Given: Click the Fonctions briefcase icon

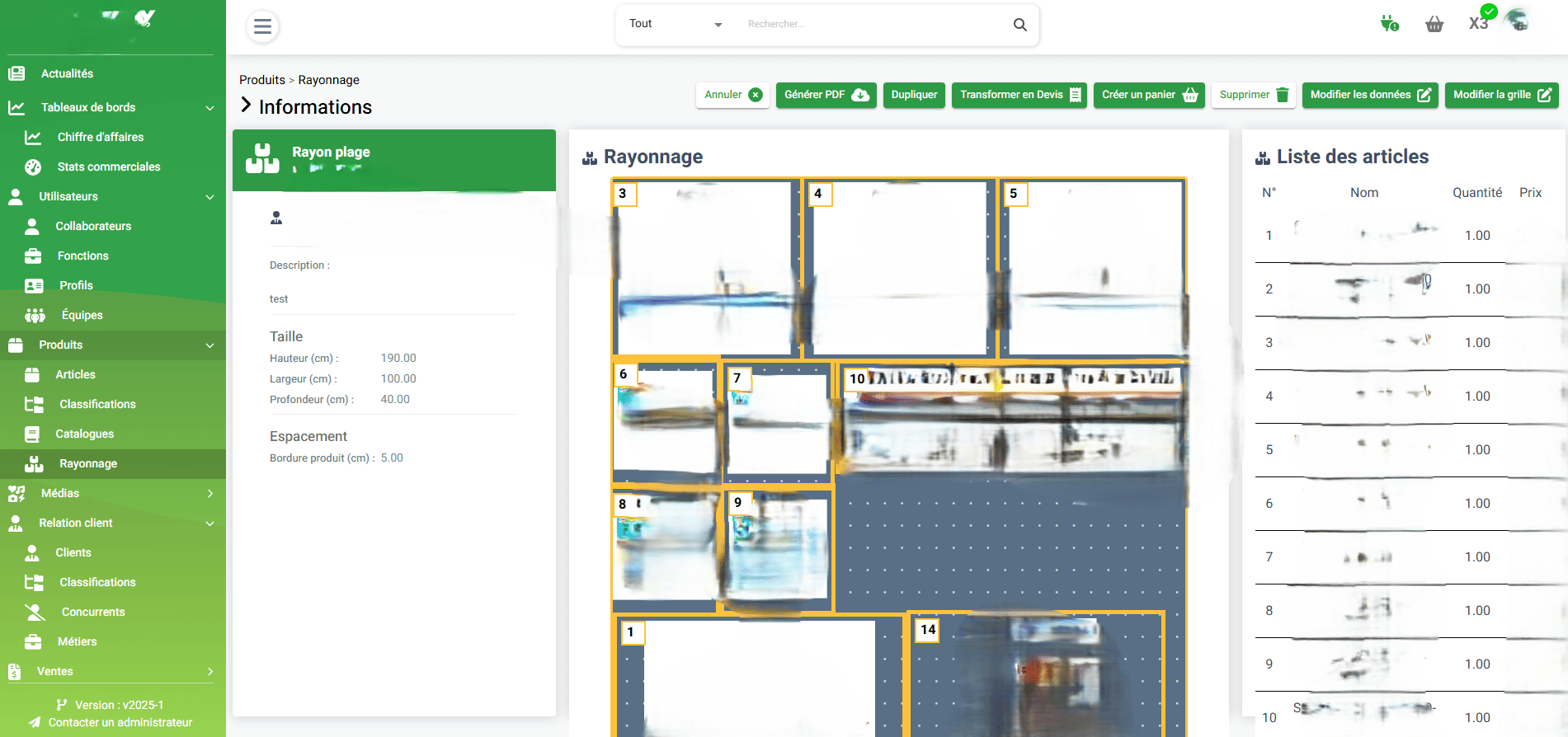Looking at the screenshot, I should pos(33,256).
